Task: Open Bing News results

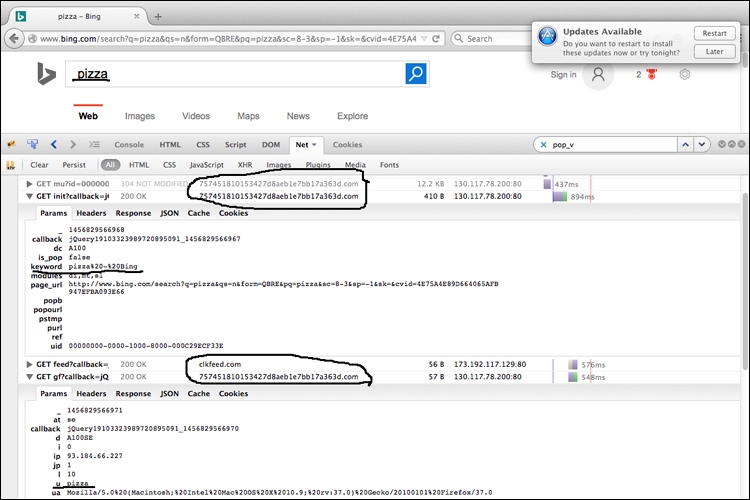Action: (x=298, y=116)
